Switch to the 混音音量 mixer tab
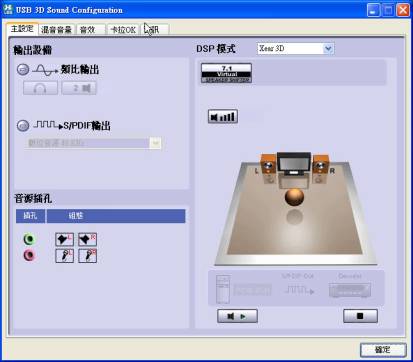 pyautogui.click(x=57, y=30)
